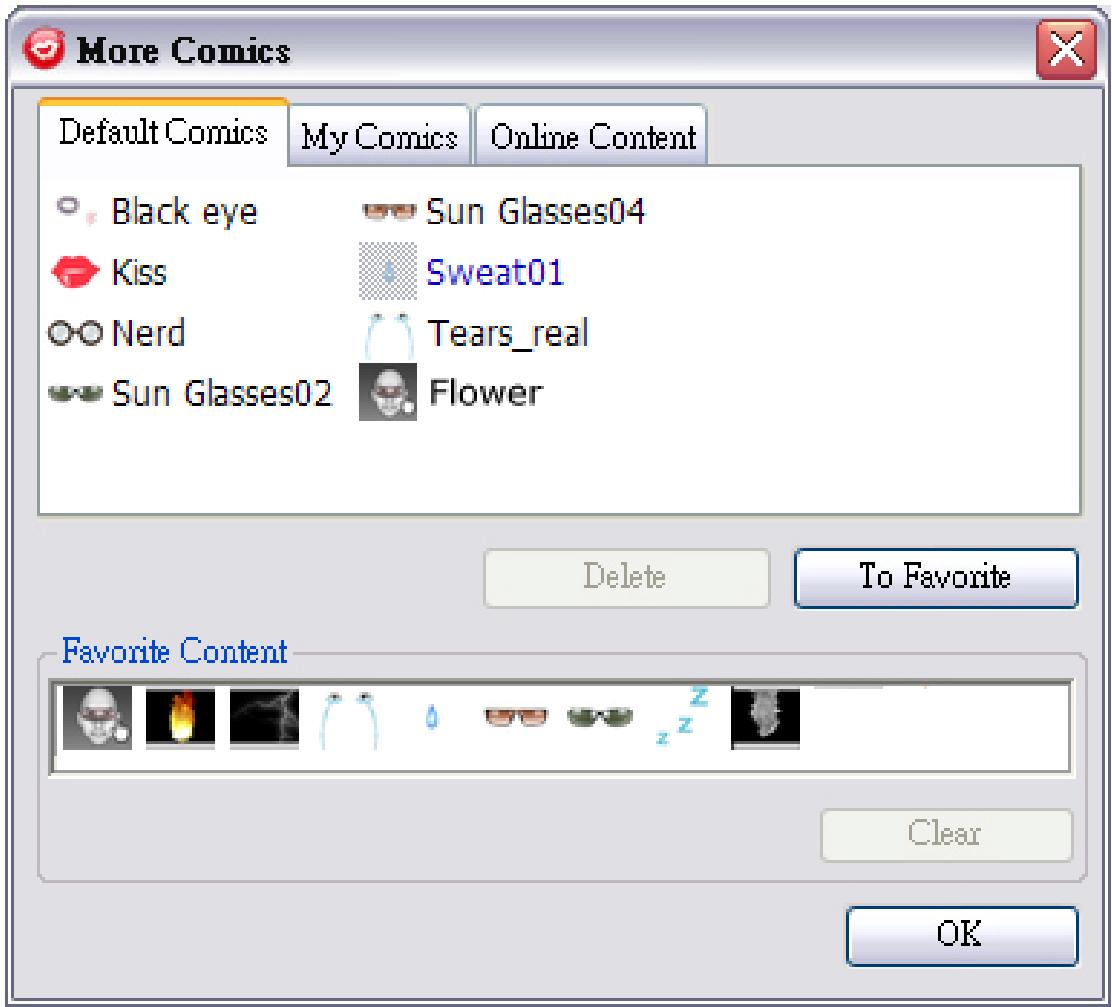Select the Kiss lips icon
Screen dimensions: 1112x1007
coord(75,272)
